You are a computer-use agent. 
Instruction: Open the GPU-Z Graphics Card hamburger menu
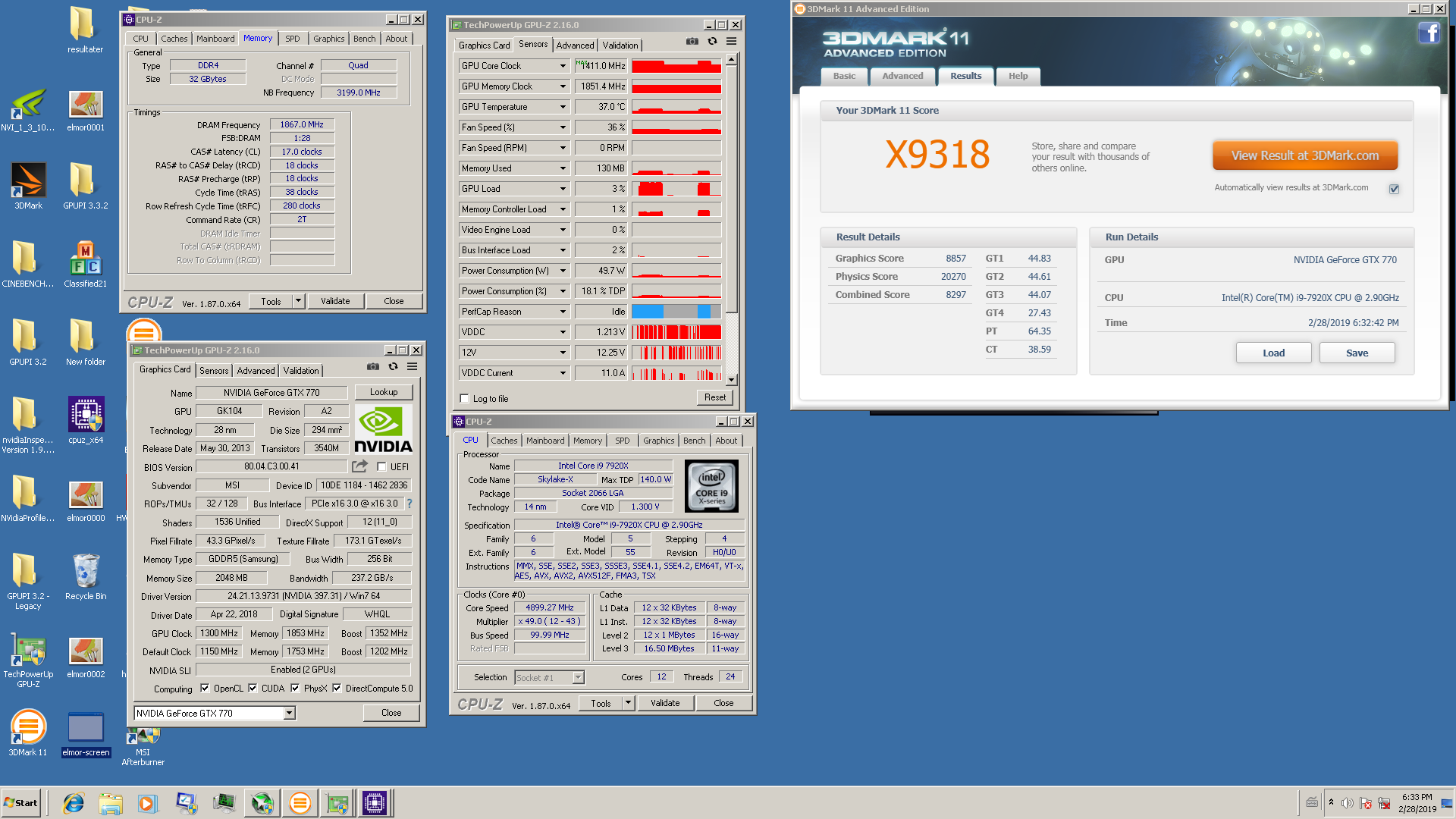[x=413, y=366]
